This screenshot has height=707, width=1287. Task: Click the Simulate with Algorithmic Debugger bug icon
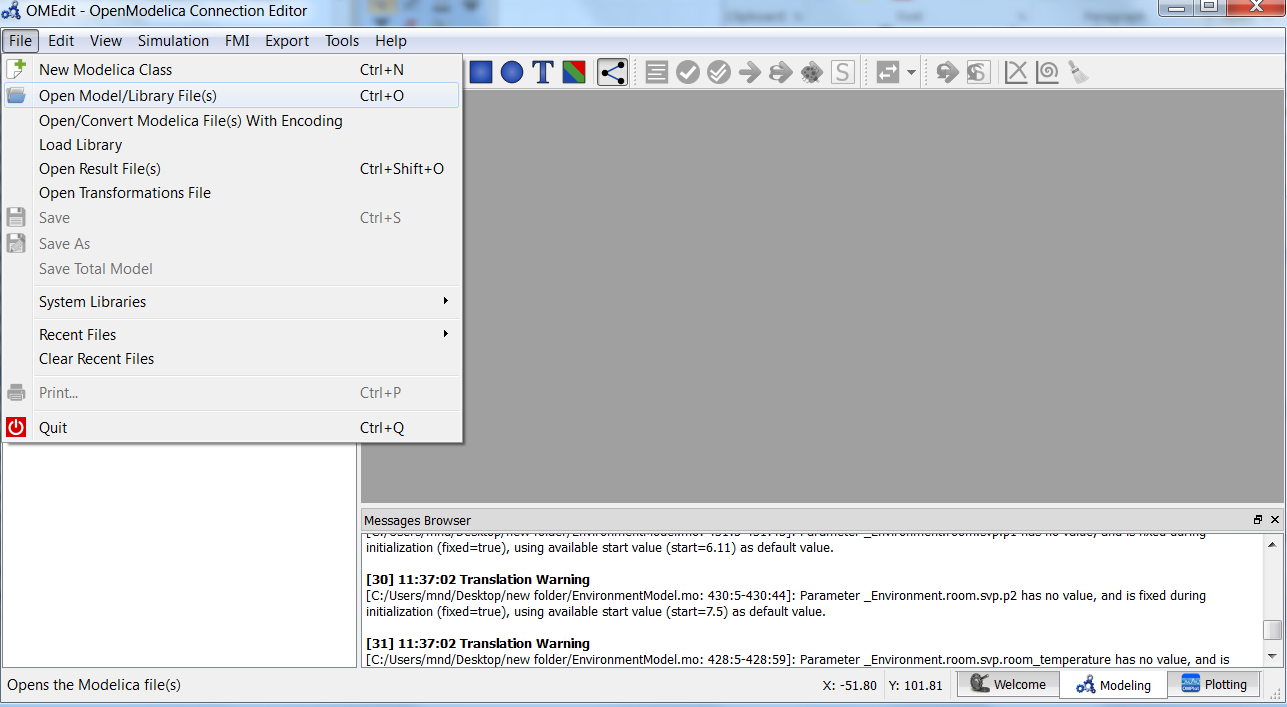[811, 72]
